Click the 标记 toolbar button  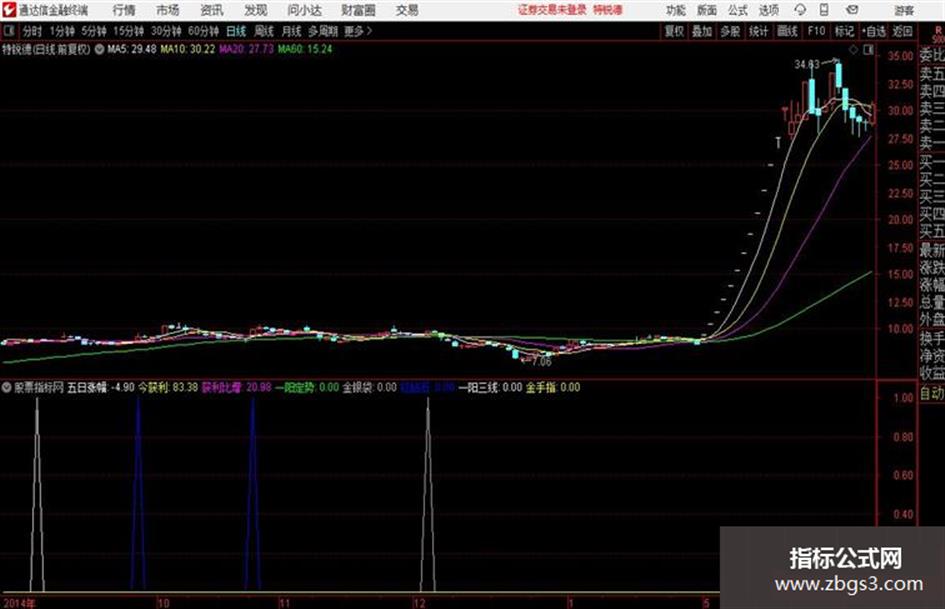point(844,31)
